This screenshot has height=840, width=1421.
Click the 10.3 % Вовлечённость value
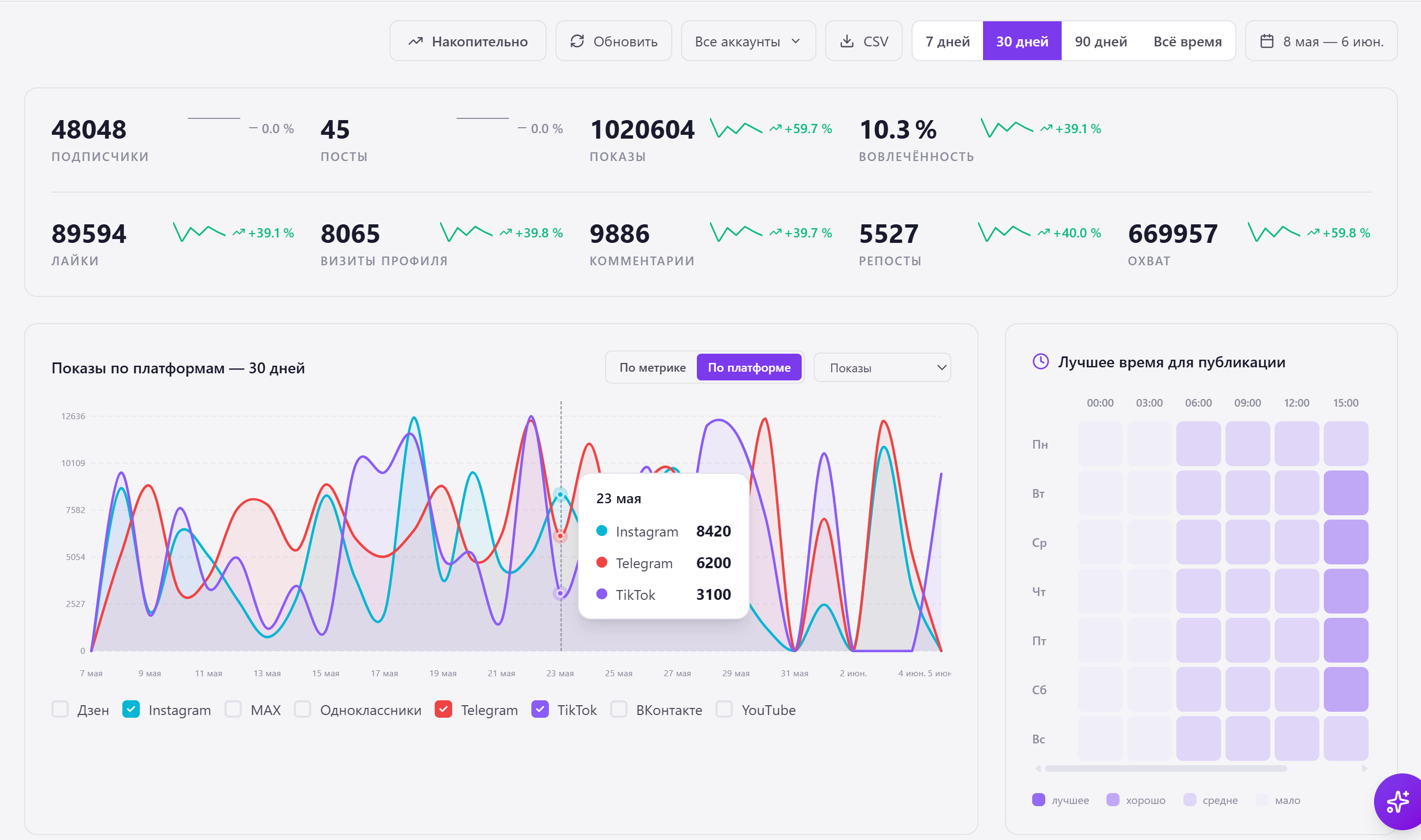coord(898,129)
